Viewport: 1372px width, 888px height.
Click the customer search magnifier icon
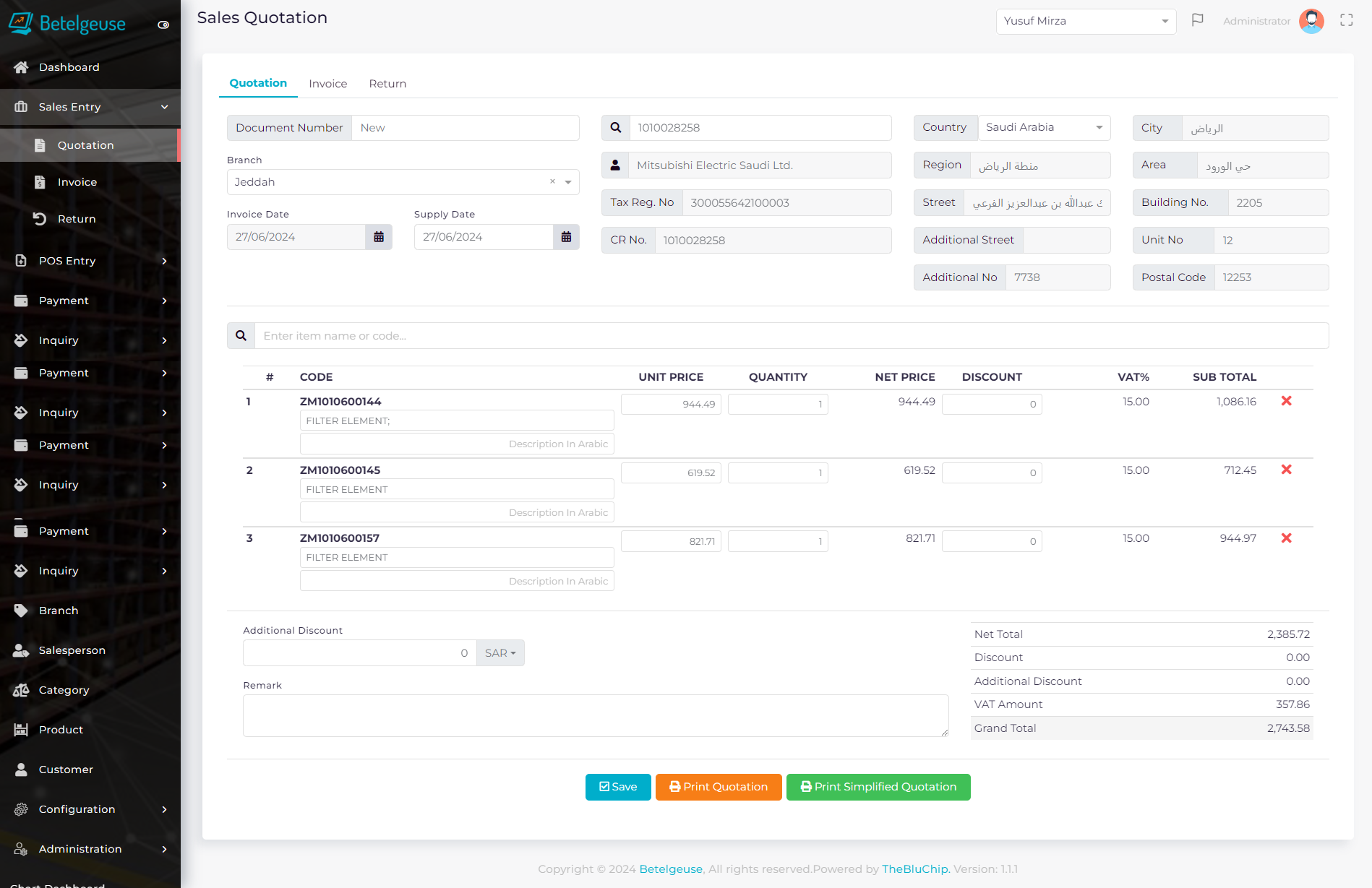tap(615, 128)
